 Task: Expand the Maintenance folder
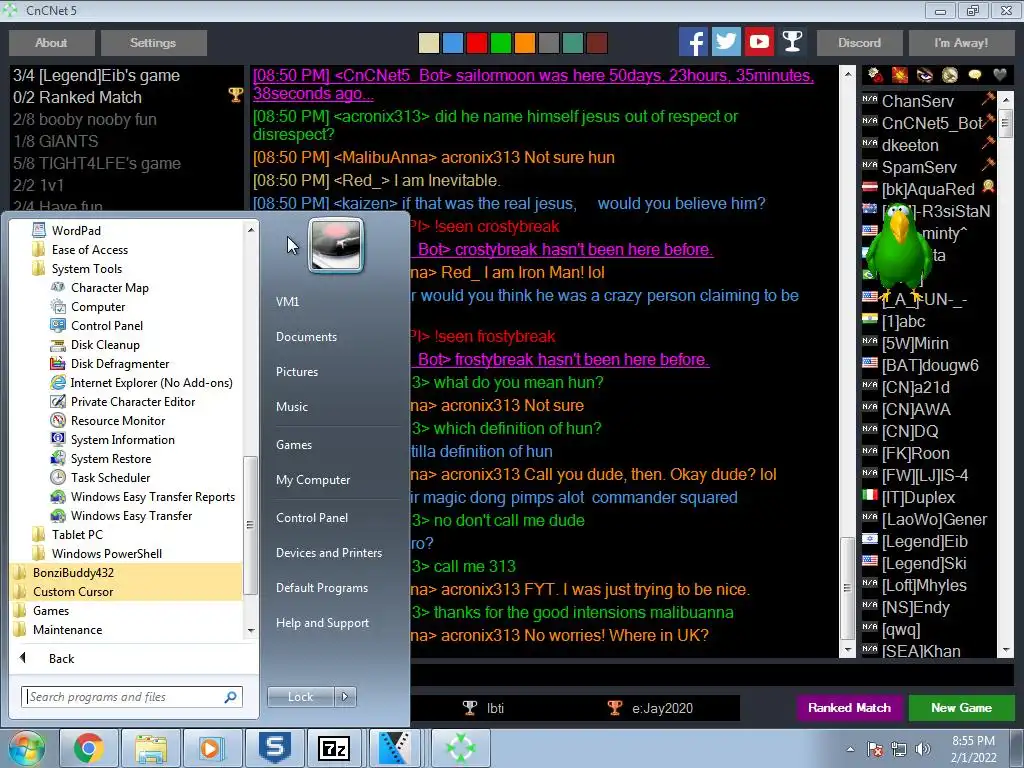(67, 630)
